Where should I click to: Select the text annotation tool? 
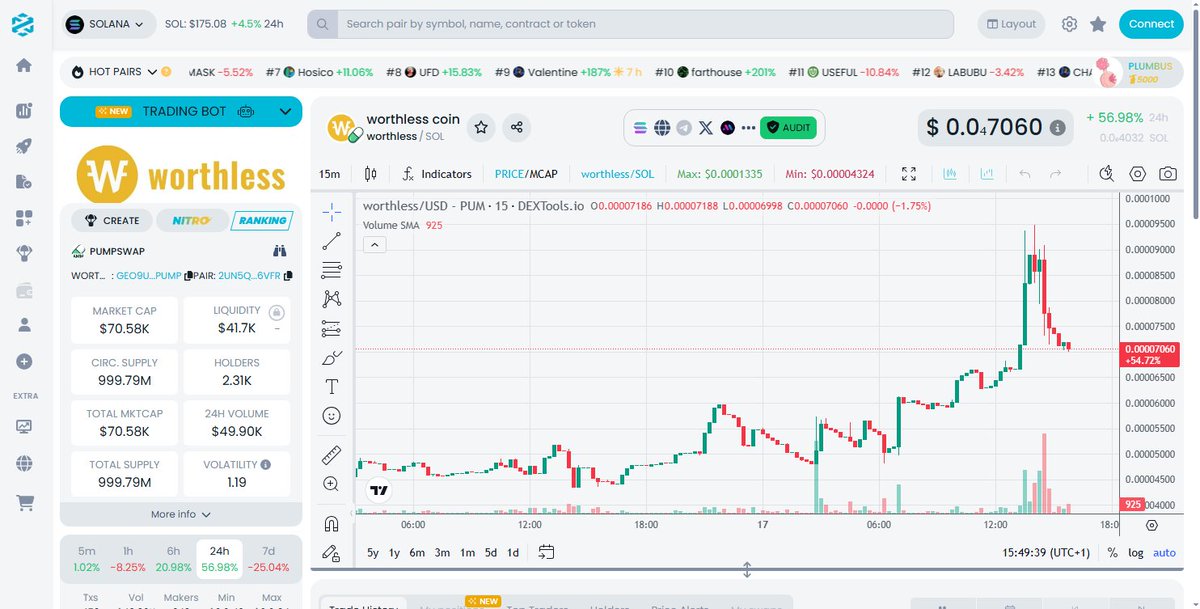332,386
